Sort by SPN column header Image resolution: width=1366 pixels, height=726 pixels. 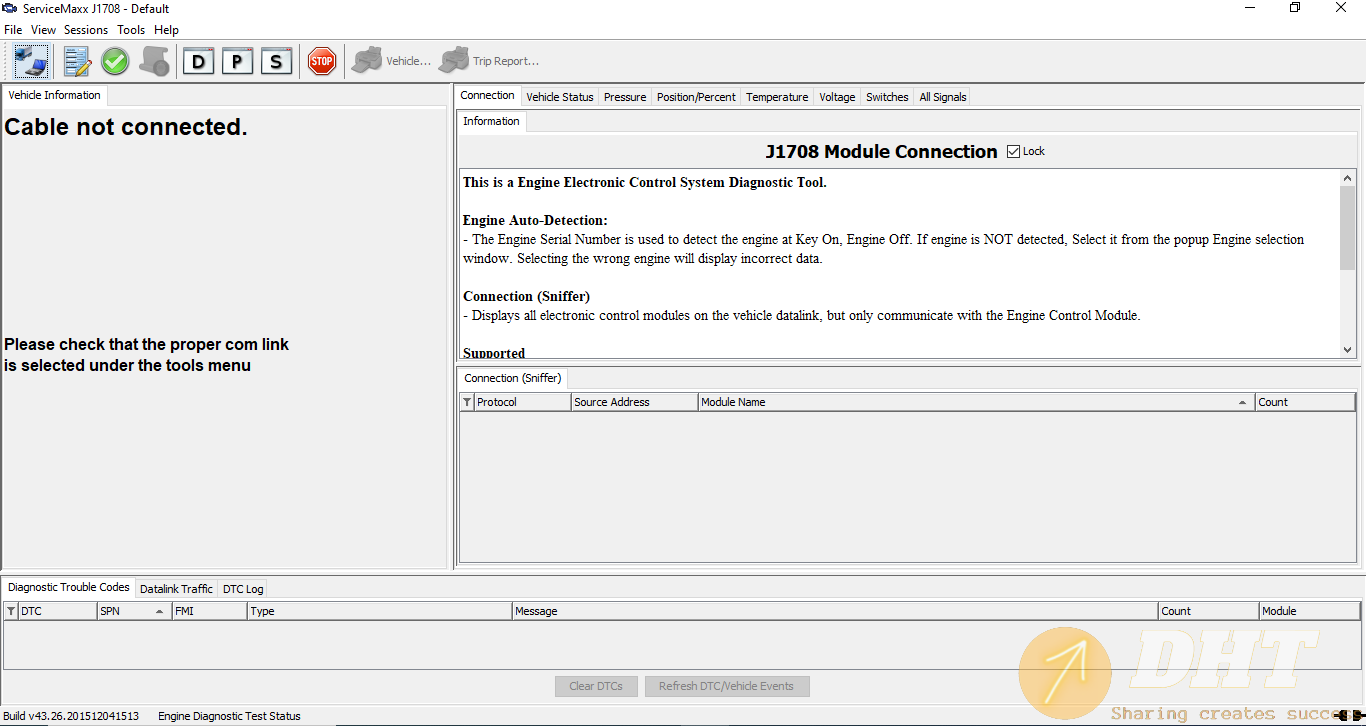[134, 611]
